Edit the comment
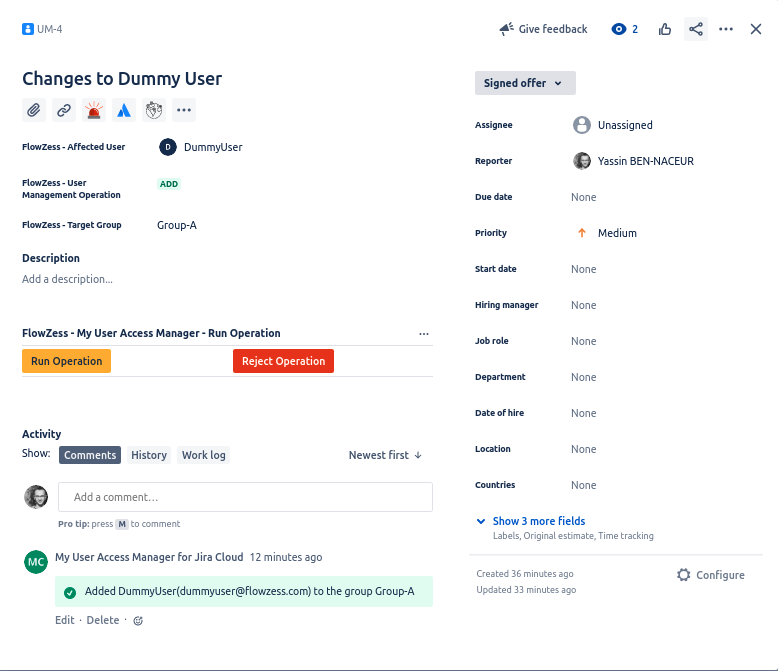This screenshot has width=778, height=671. [x=65, y=620]
